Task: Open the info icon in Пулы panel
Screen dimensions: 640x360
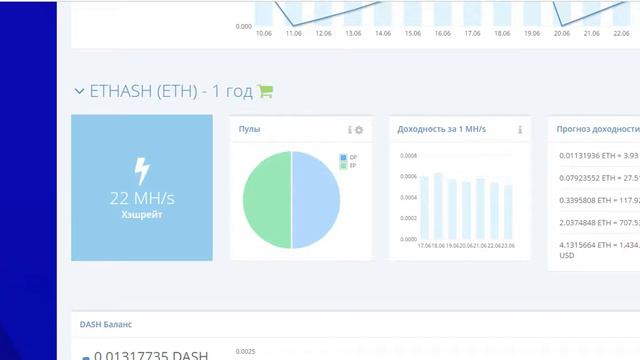Action: [x=349, y=130]
